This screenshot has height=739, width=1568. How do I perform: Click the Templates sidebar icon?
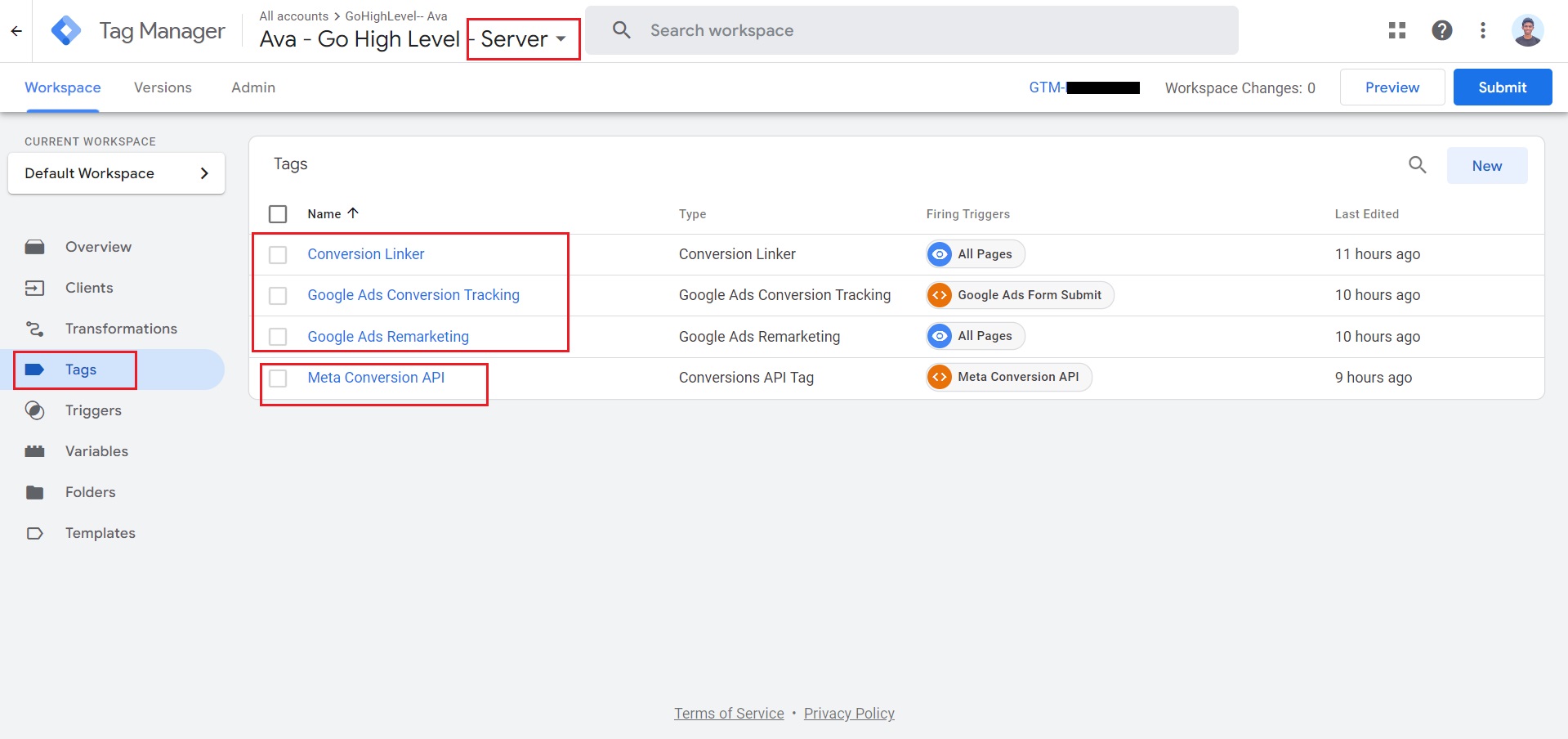[x=34, y=533]
